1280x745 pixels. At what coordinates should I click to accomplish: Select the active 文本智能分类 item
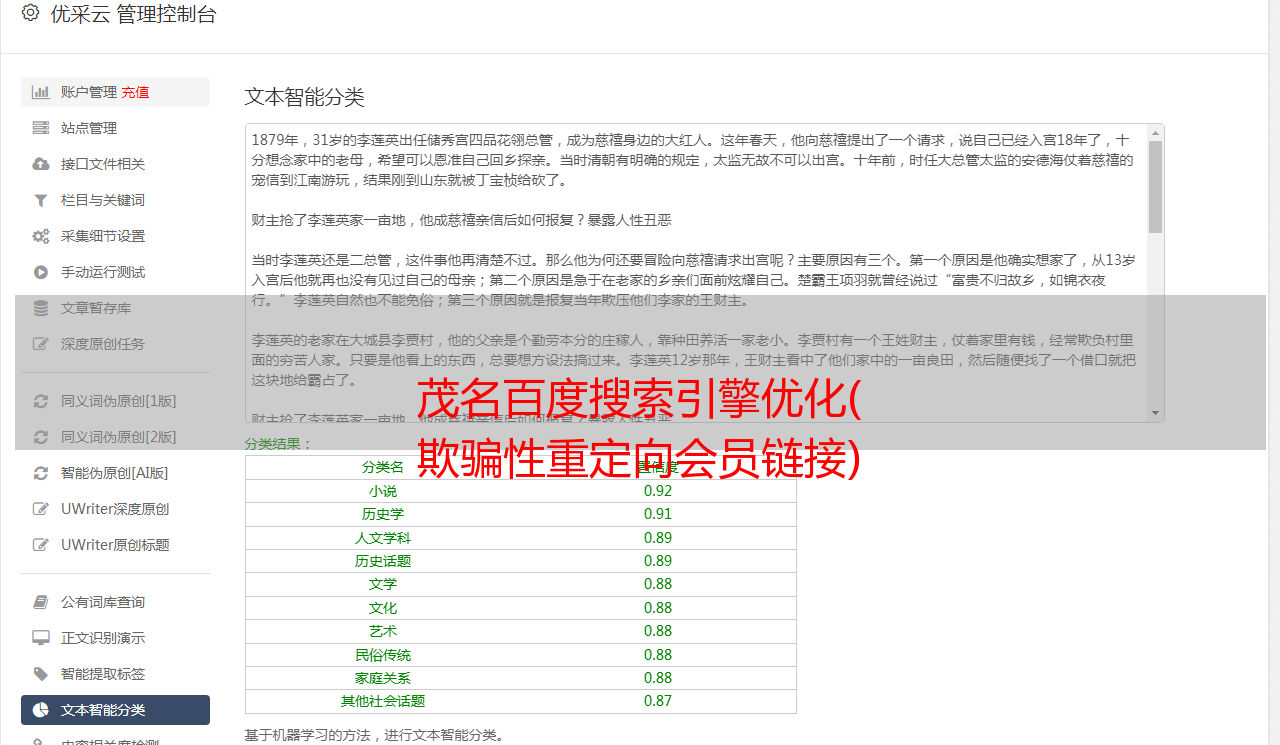(x=115, y=710)
